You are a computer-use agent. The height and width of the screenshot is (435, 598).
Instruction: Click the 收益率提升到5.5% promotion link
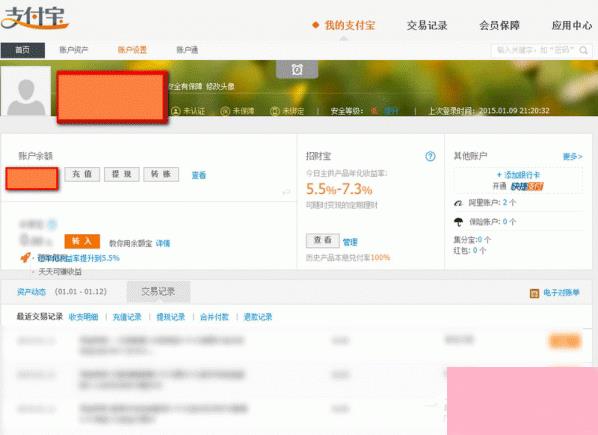(x=79, y=258)
